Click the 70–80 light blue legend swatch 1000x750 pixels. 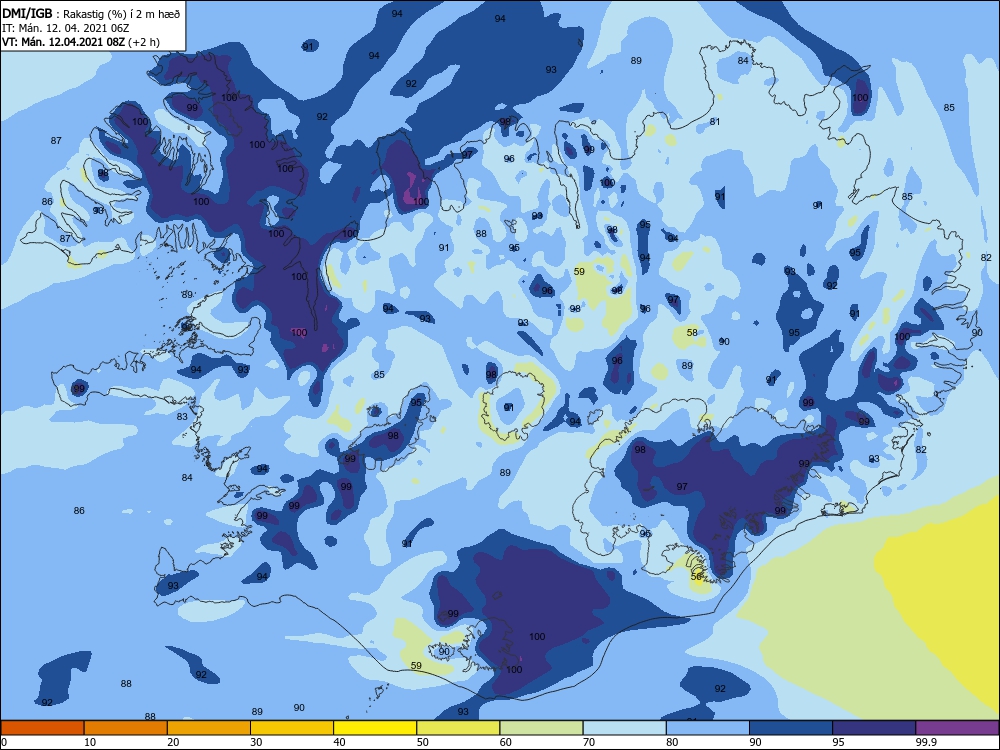[624, 728]
